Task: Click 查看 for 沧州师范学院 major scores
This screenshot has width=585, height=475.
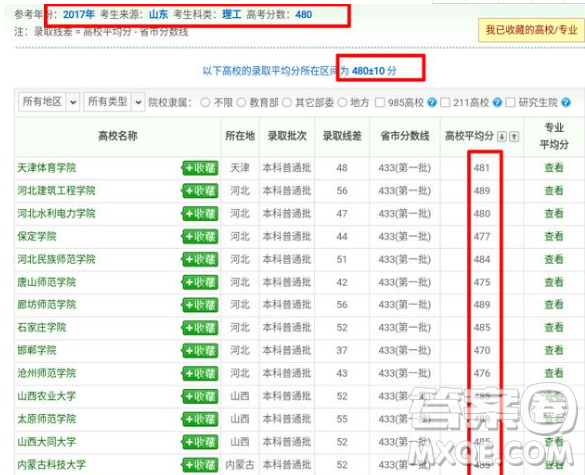Action: click(x=554, y=373)
